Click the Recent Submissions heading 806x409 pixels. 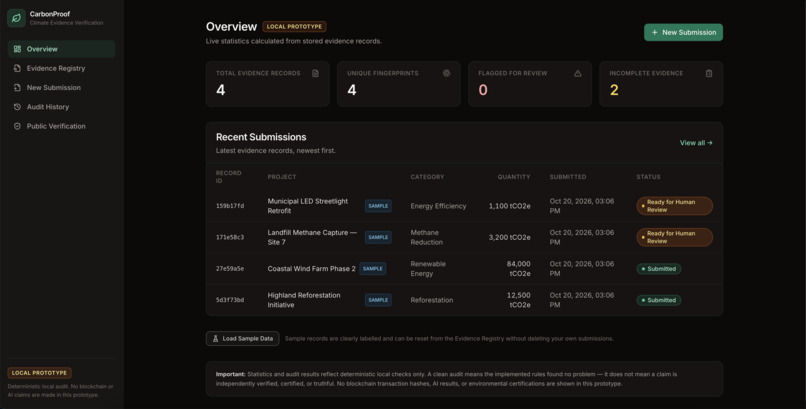(x=261, y=137)
